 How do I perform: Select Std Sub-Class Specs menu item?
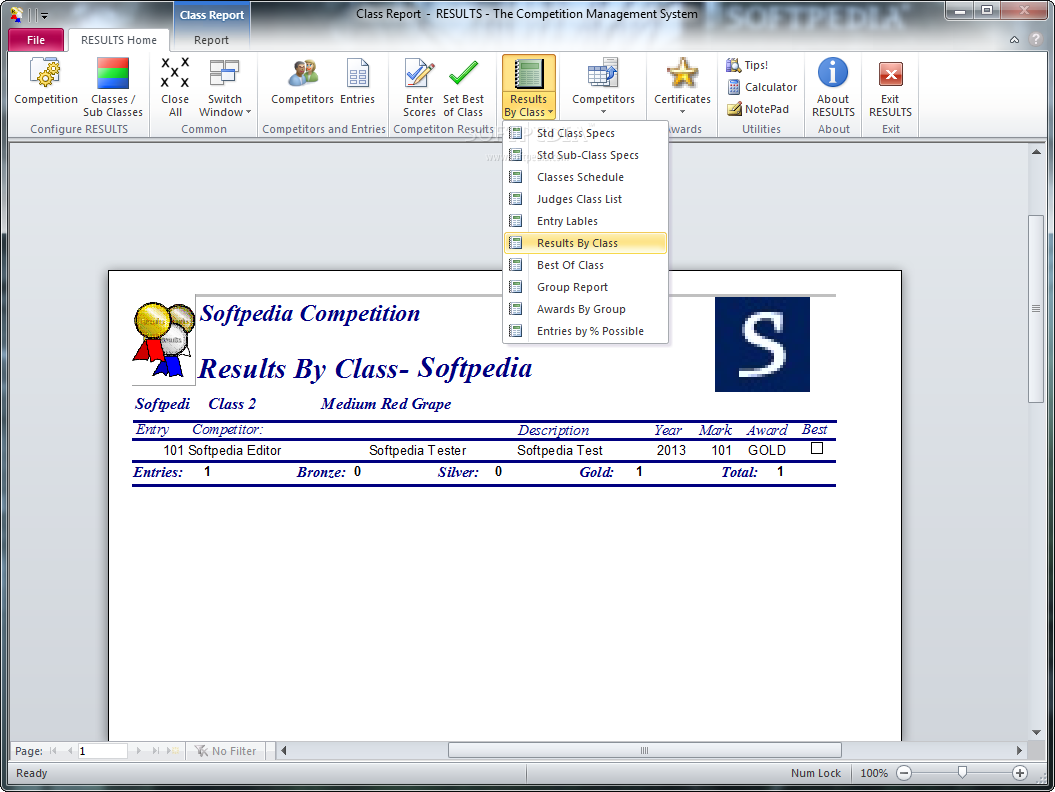click(x=585, y=155)
